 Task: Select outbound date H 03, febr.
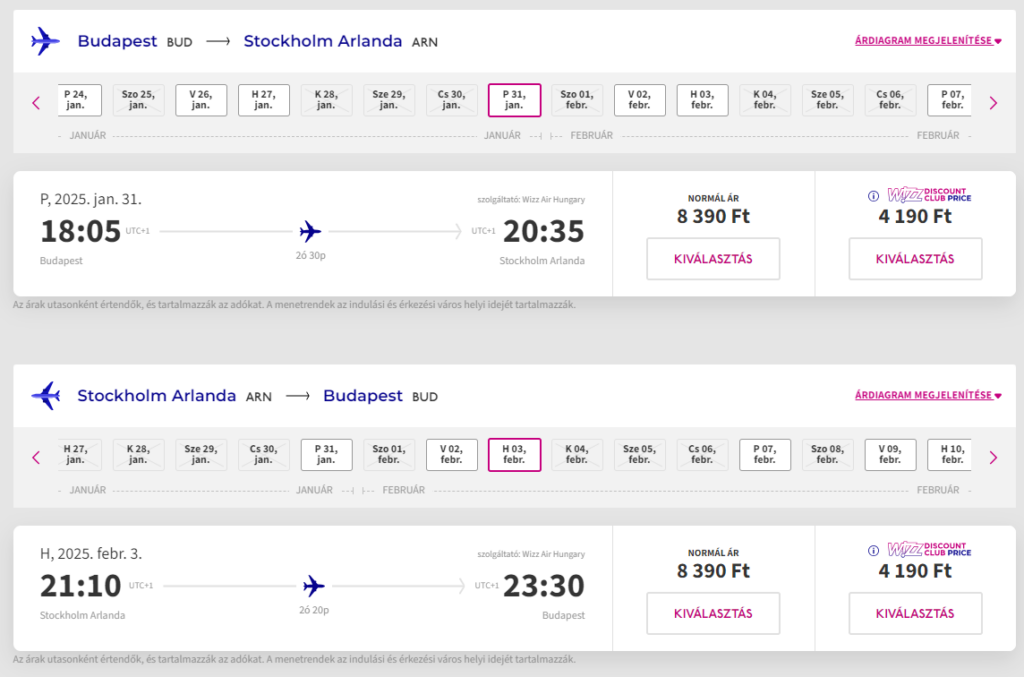tap(702, 100)
